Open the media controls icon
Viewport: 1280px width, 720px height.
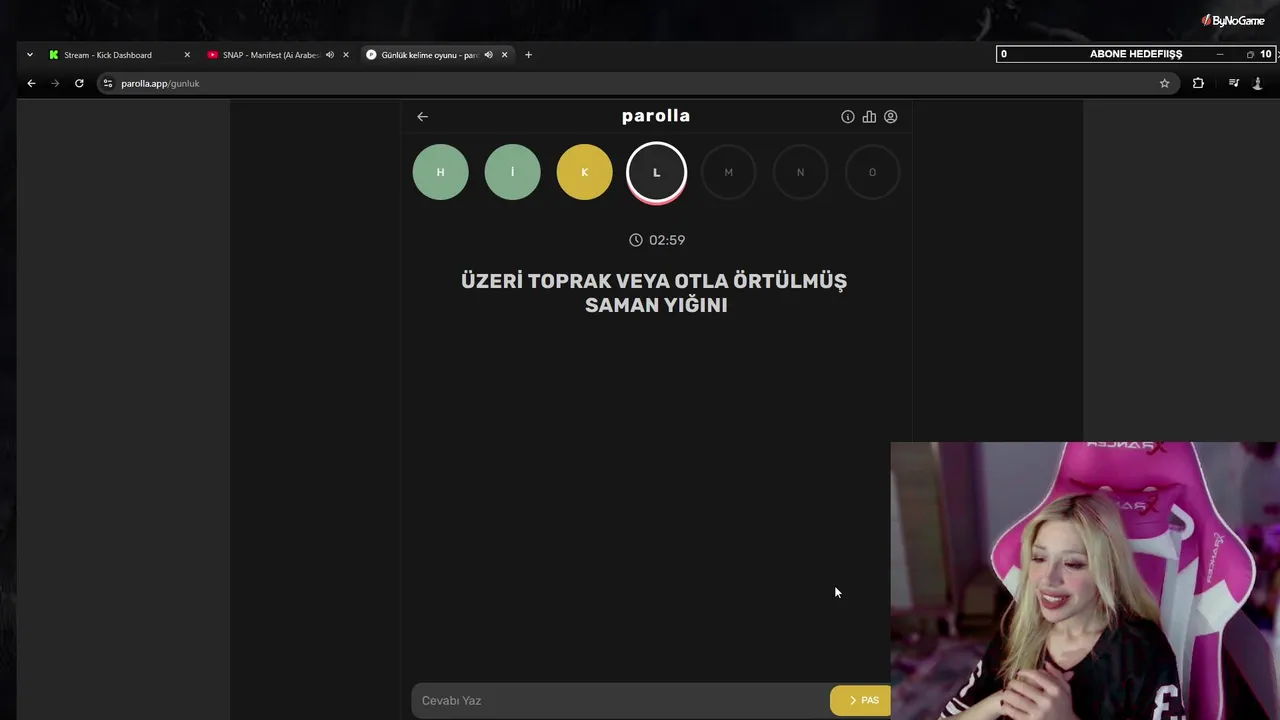pyautogui.click(x=1234, y=83)
